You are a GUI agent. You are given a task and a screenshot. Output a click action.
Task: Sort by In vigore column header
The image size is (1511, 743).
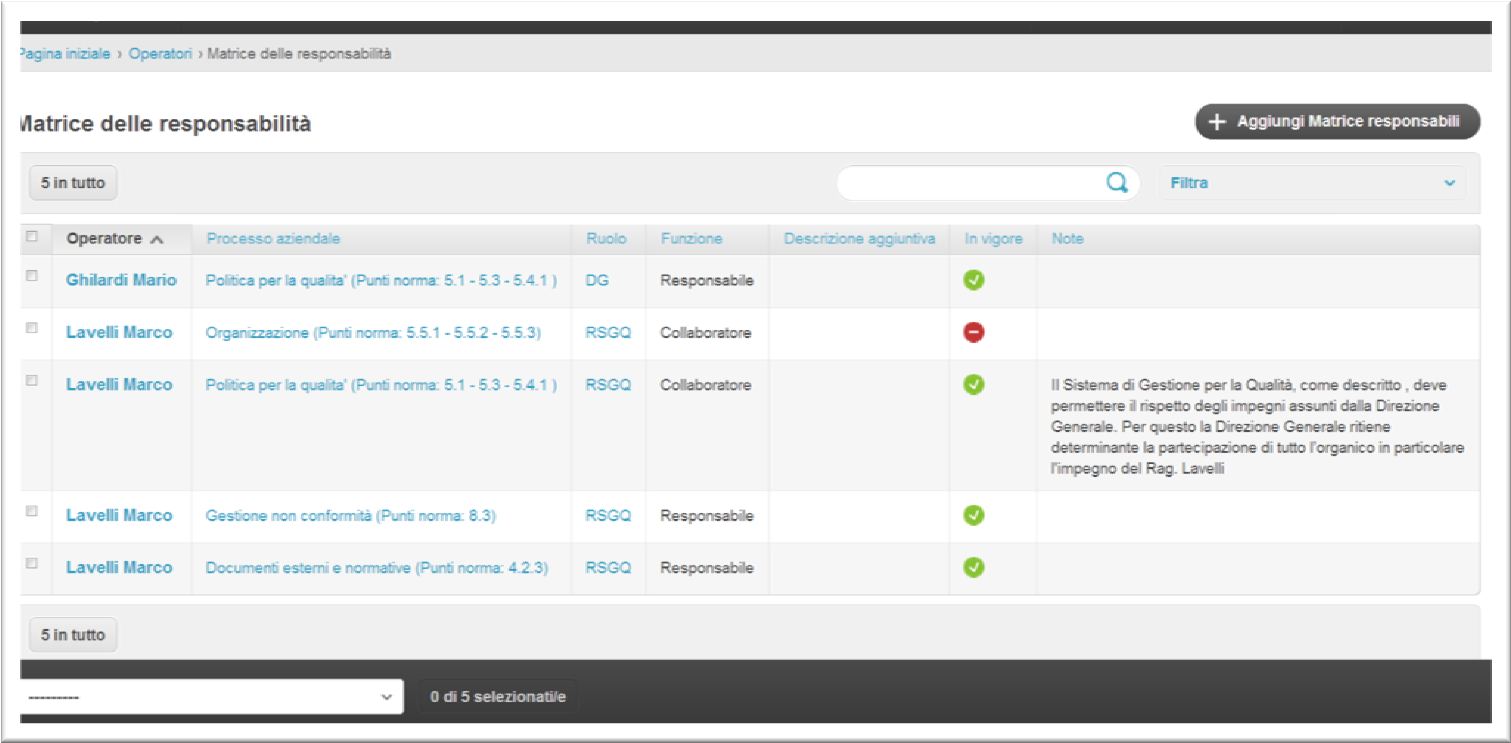point(993,239)
